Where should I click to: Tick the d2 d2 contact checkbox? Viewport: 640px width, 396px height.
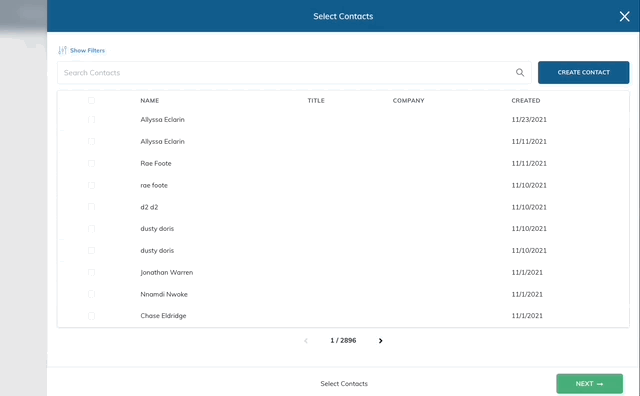coord(91,207)
